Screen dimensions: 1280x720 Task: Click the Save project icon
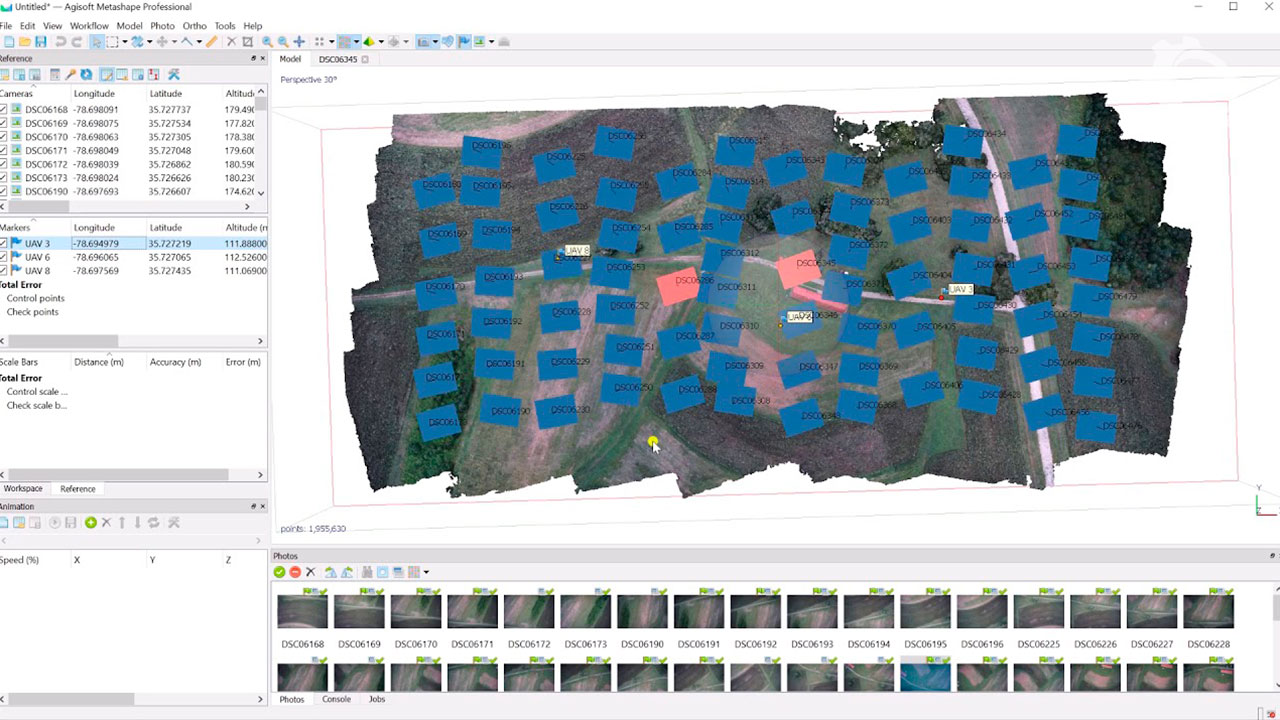pos(41,42)
